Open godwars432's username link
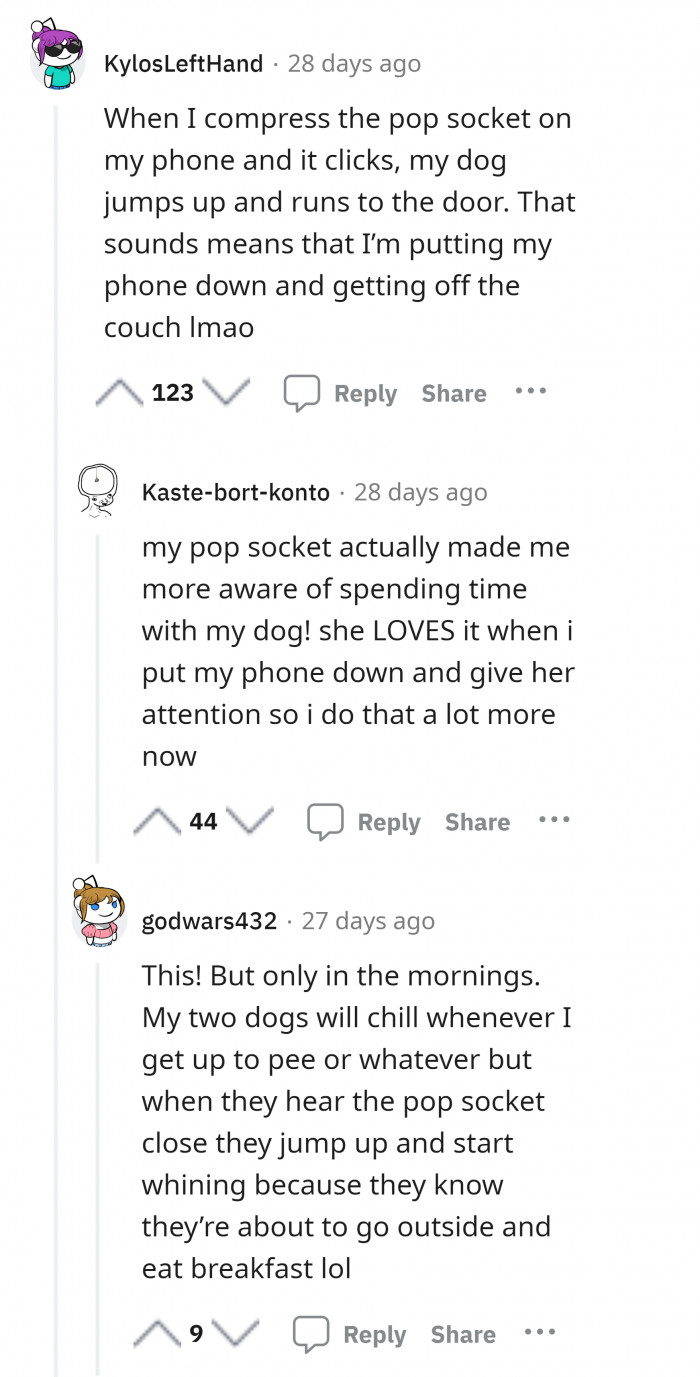Image resolution: width=700 pixels, height=1377 pixels. 209,920
